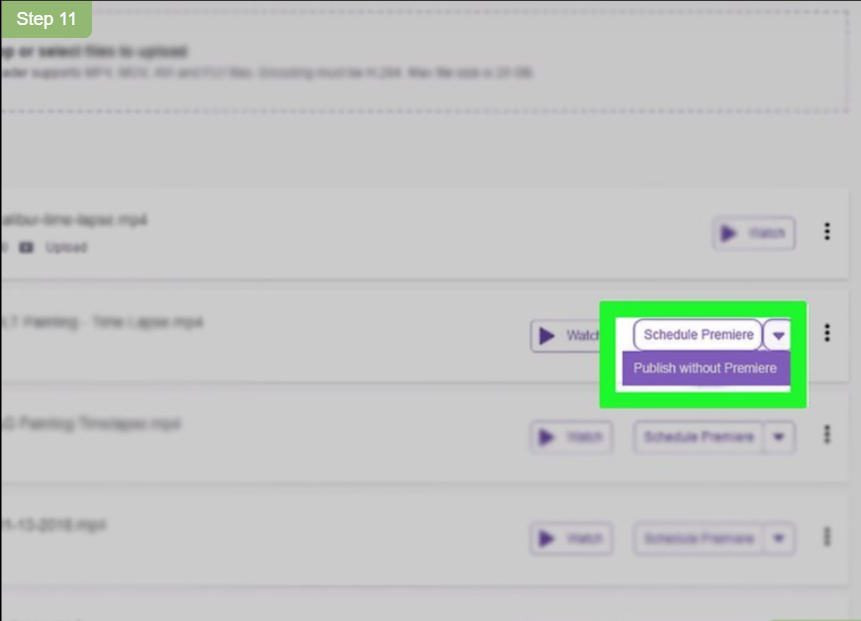The height and width of the screenshot is (621, 861).
Task: Open more options for 13-2018.mp4
Action: click(x=827, y=536)
